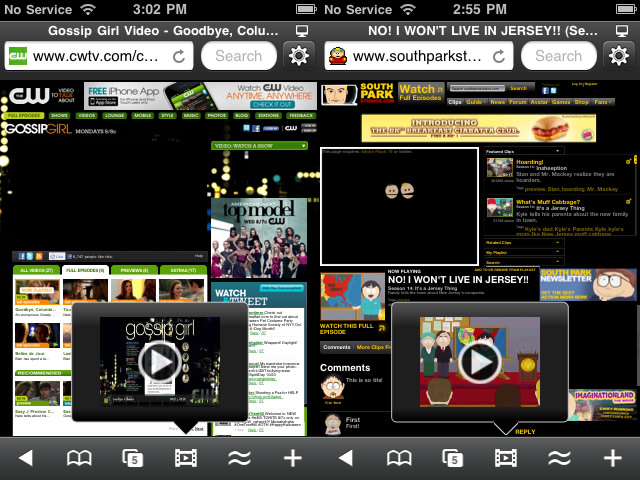Play the Gossip Girl video in popup
The image size is (640, 480).
coord(160,362)
